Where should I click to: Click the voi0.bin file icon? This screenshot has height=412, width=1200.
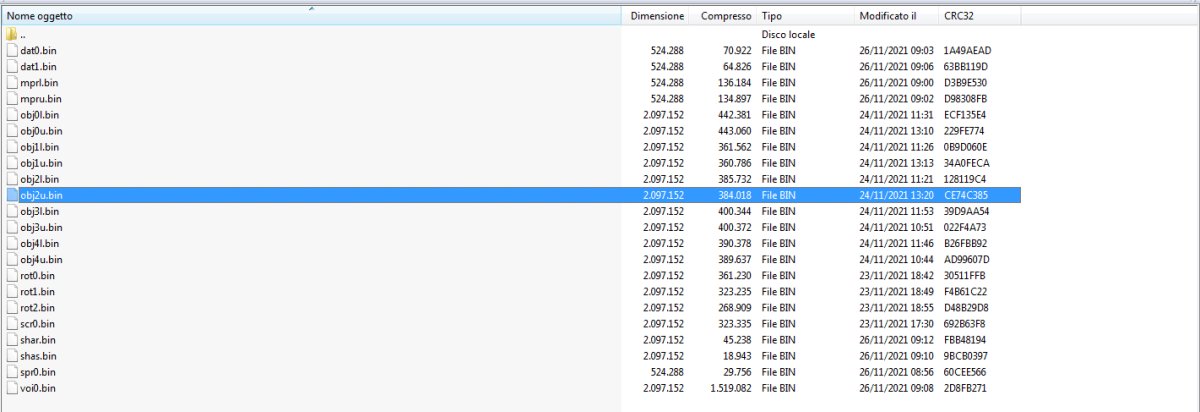coord(11,387)
